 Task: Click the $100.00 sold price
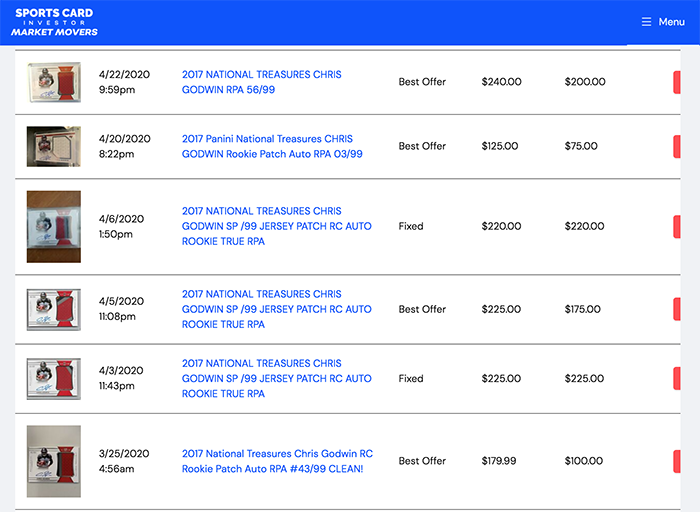coord(583,461)
